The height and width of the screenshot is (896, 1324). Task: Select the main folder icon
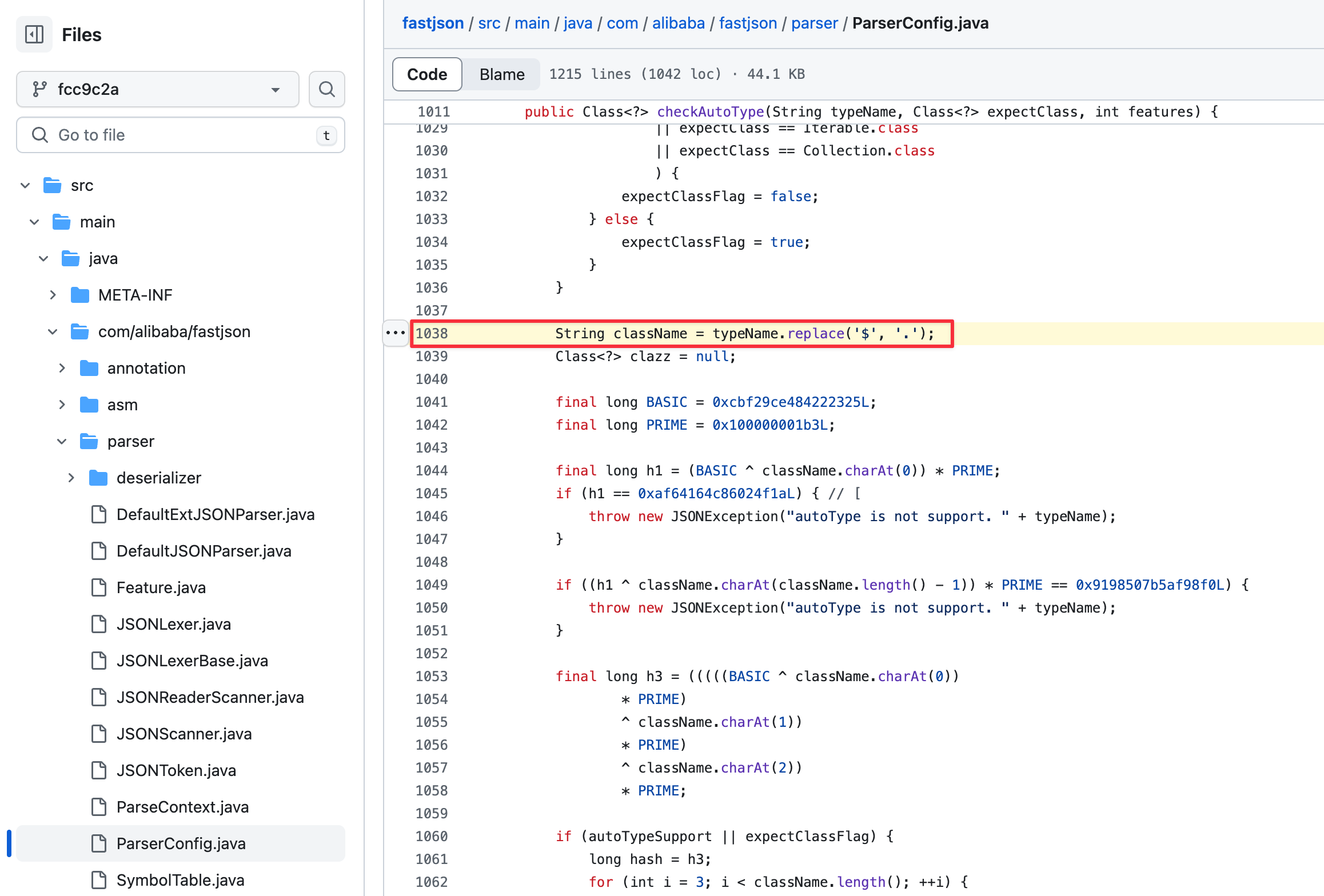62,222
